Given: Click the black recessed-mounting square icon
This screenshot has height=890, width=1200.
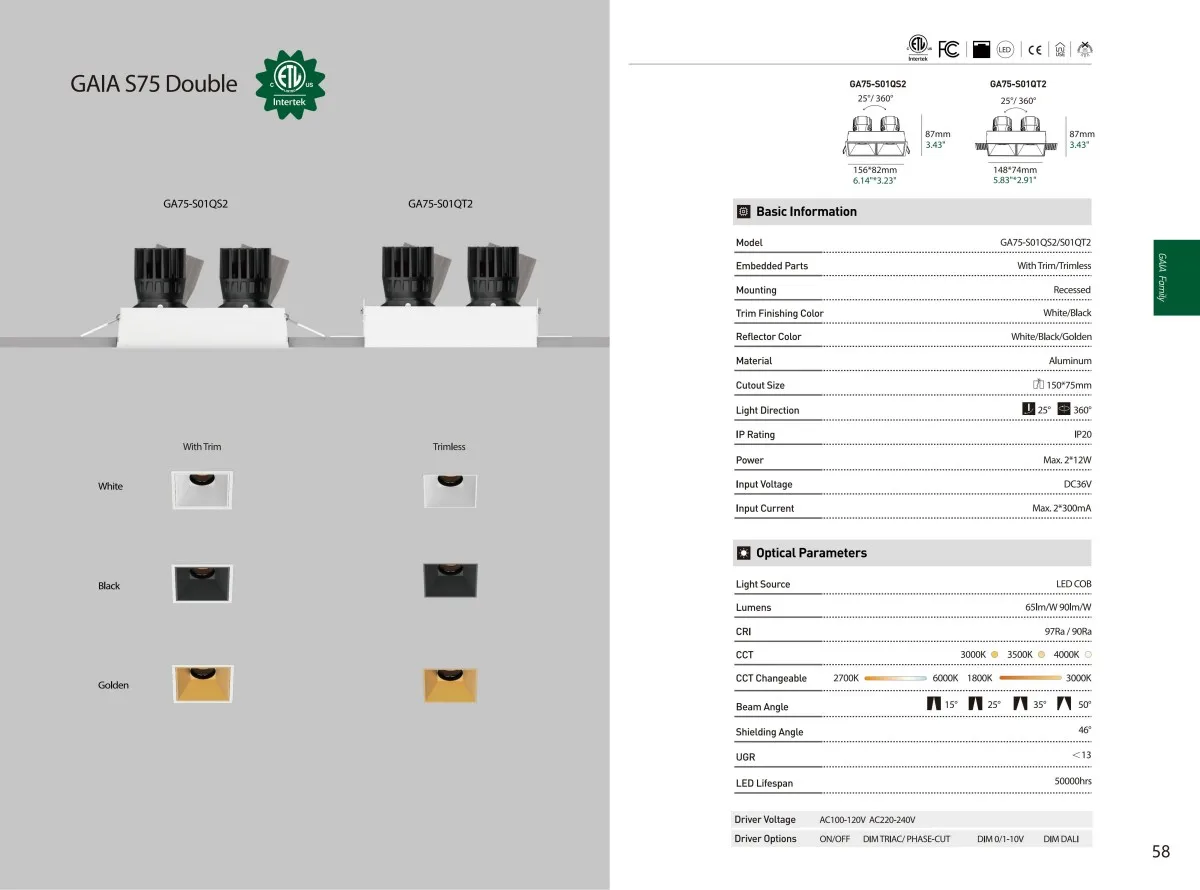Looking at the screenshot, I should coord(980,49).
